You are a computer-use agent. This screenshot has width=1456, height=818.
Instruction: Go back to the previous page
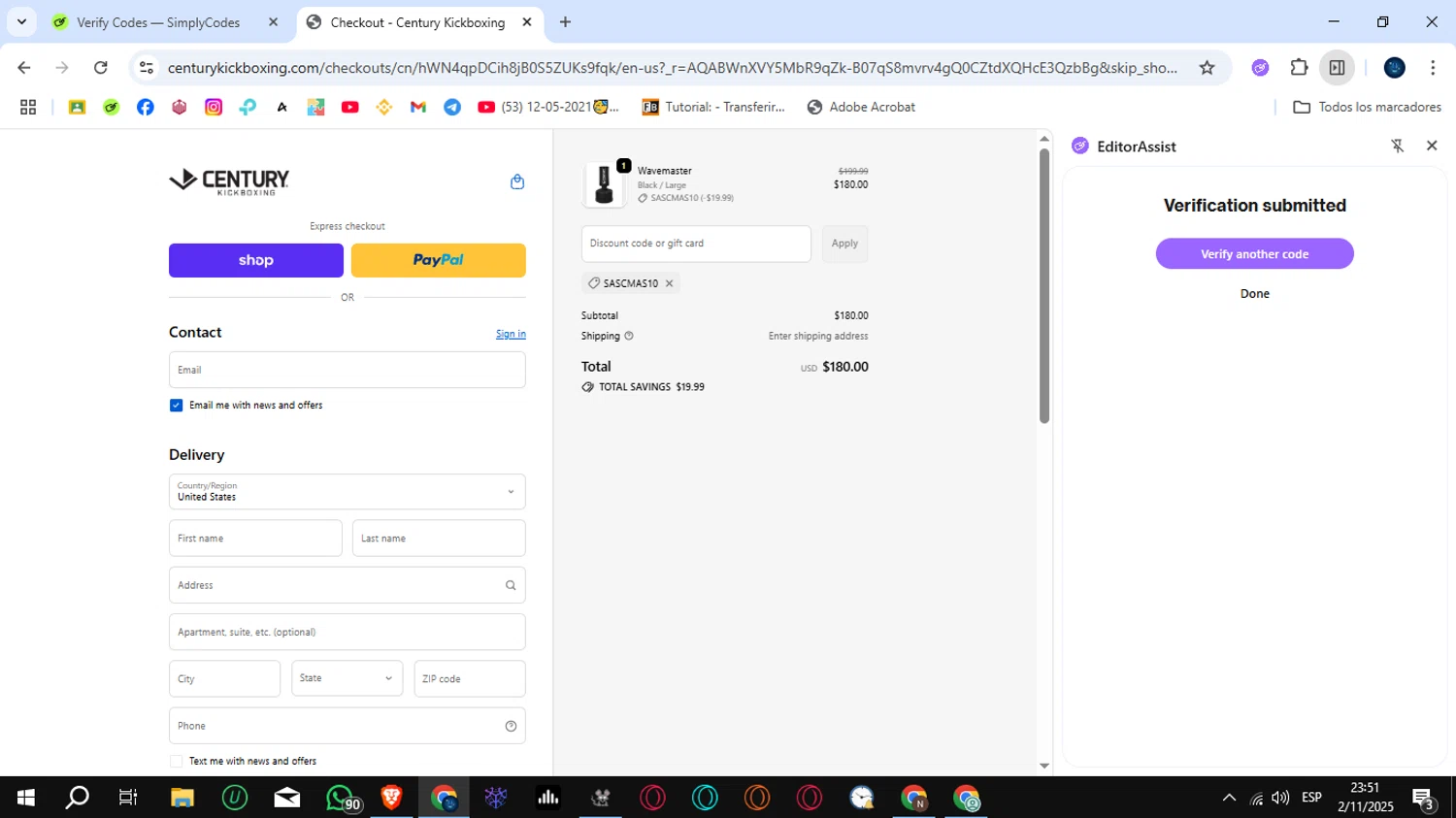[24, 68]
